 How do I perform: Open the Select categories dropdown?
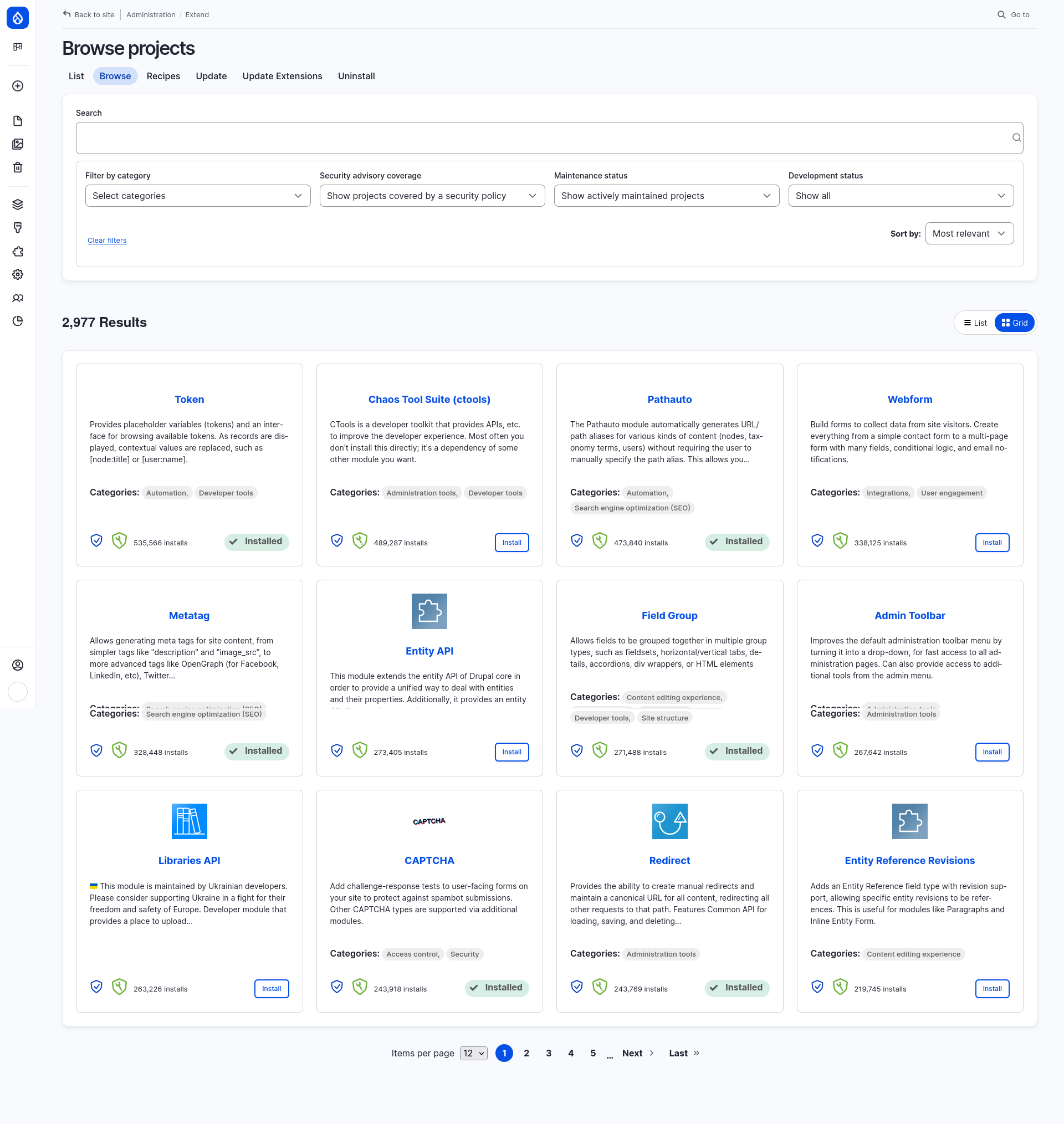pyautogui.click(x=197, y=196)
